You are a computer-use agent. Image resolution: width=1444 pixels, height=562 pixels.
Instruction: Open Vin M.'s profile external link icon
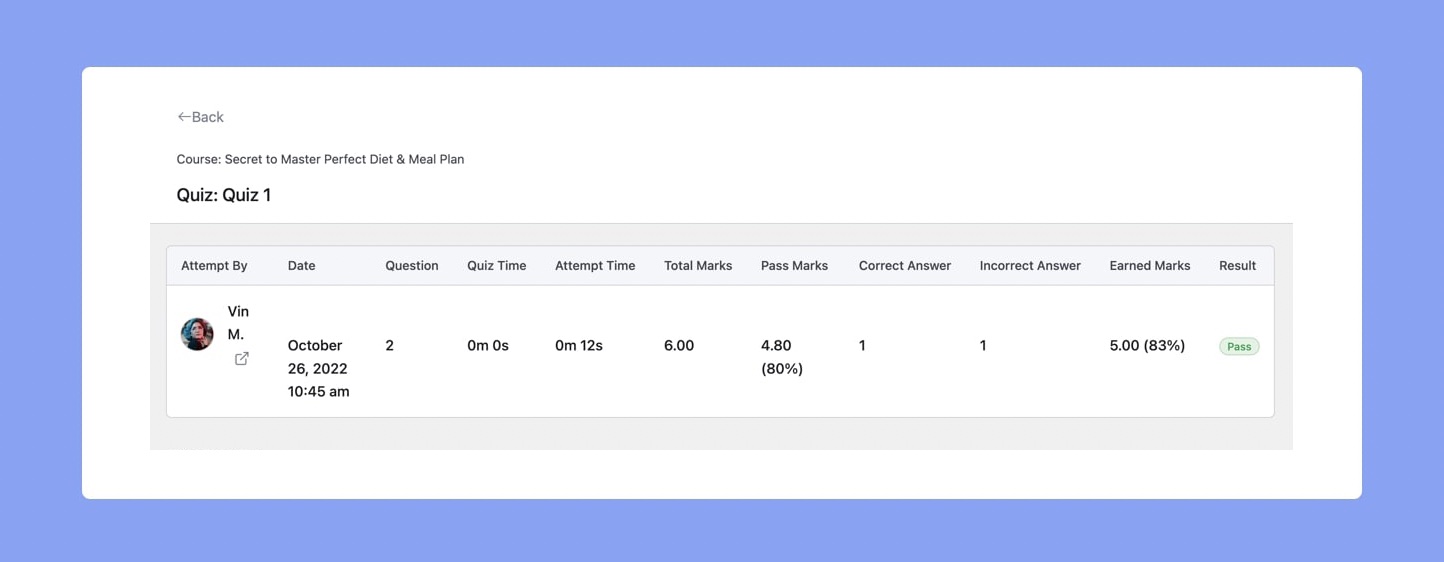pyautogui.click(x=241, y=358)
